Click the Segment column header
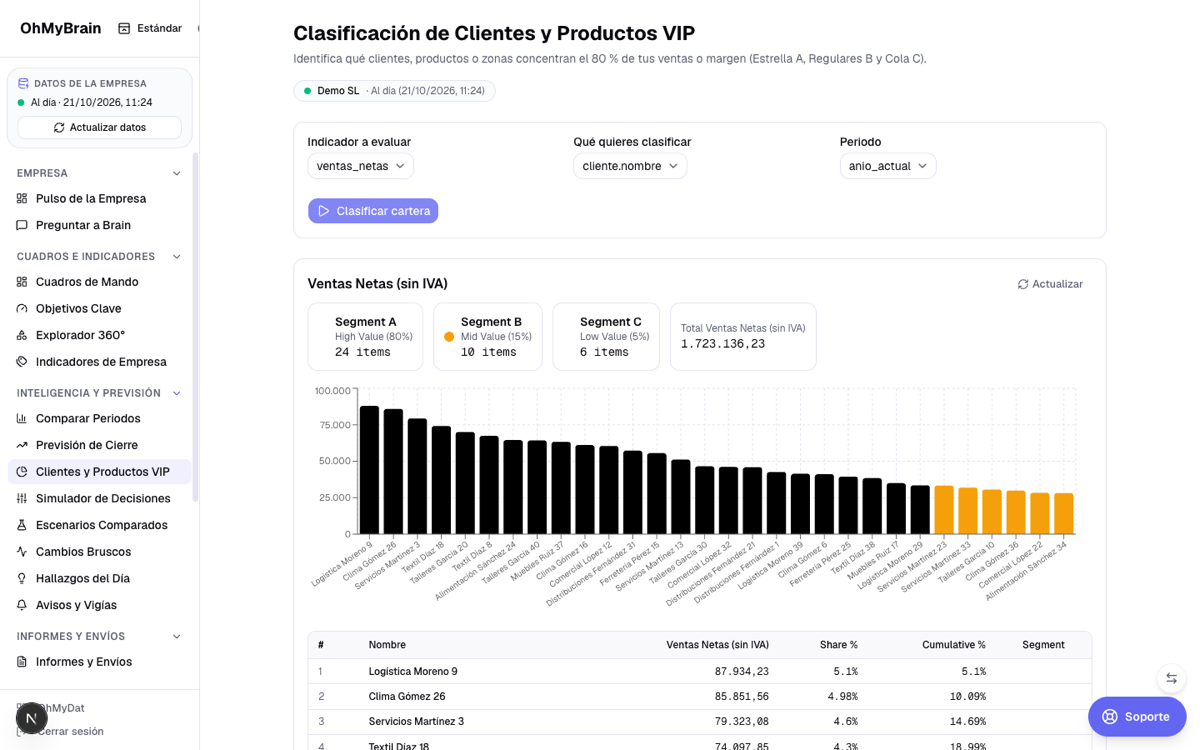 click(1043, 645)
